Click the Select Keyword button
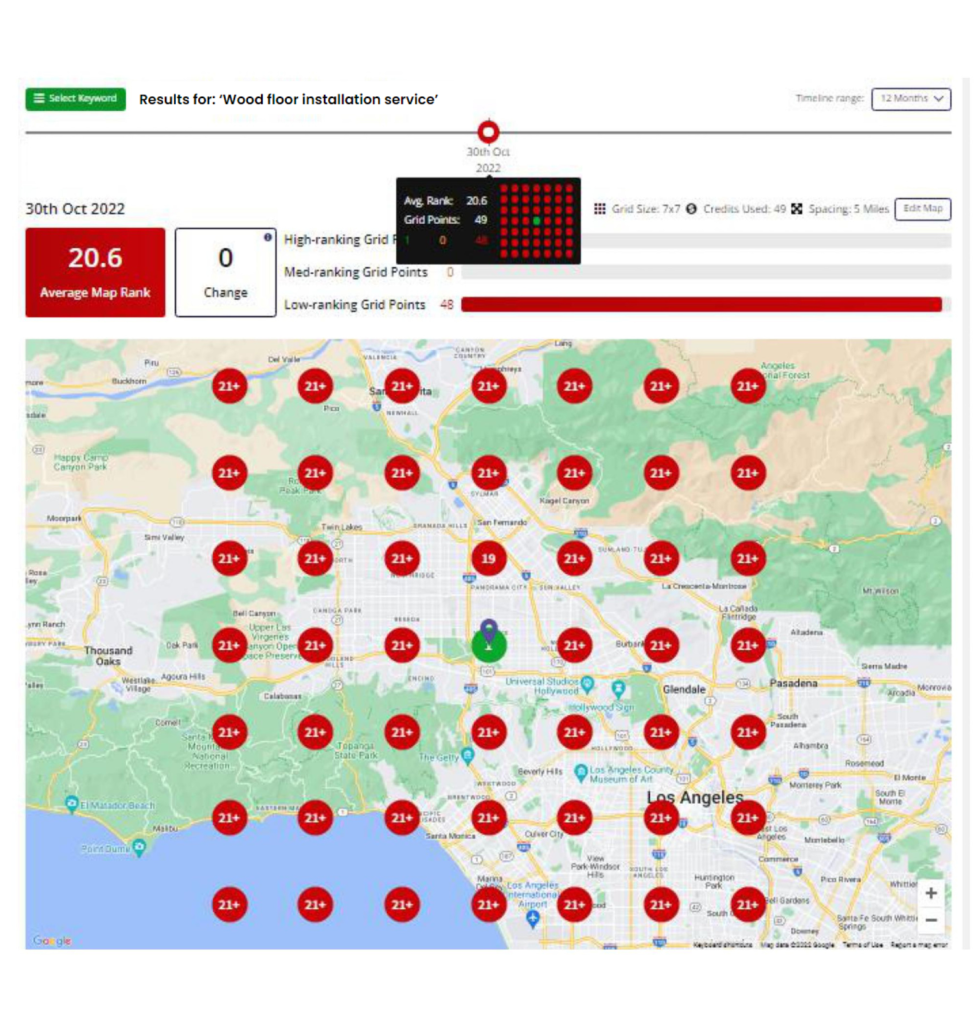This screenshot has width=974, height=1024. tap(75, 99)
